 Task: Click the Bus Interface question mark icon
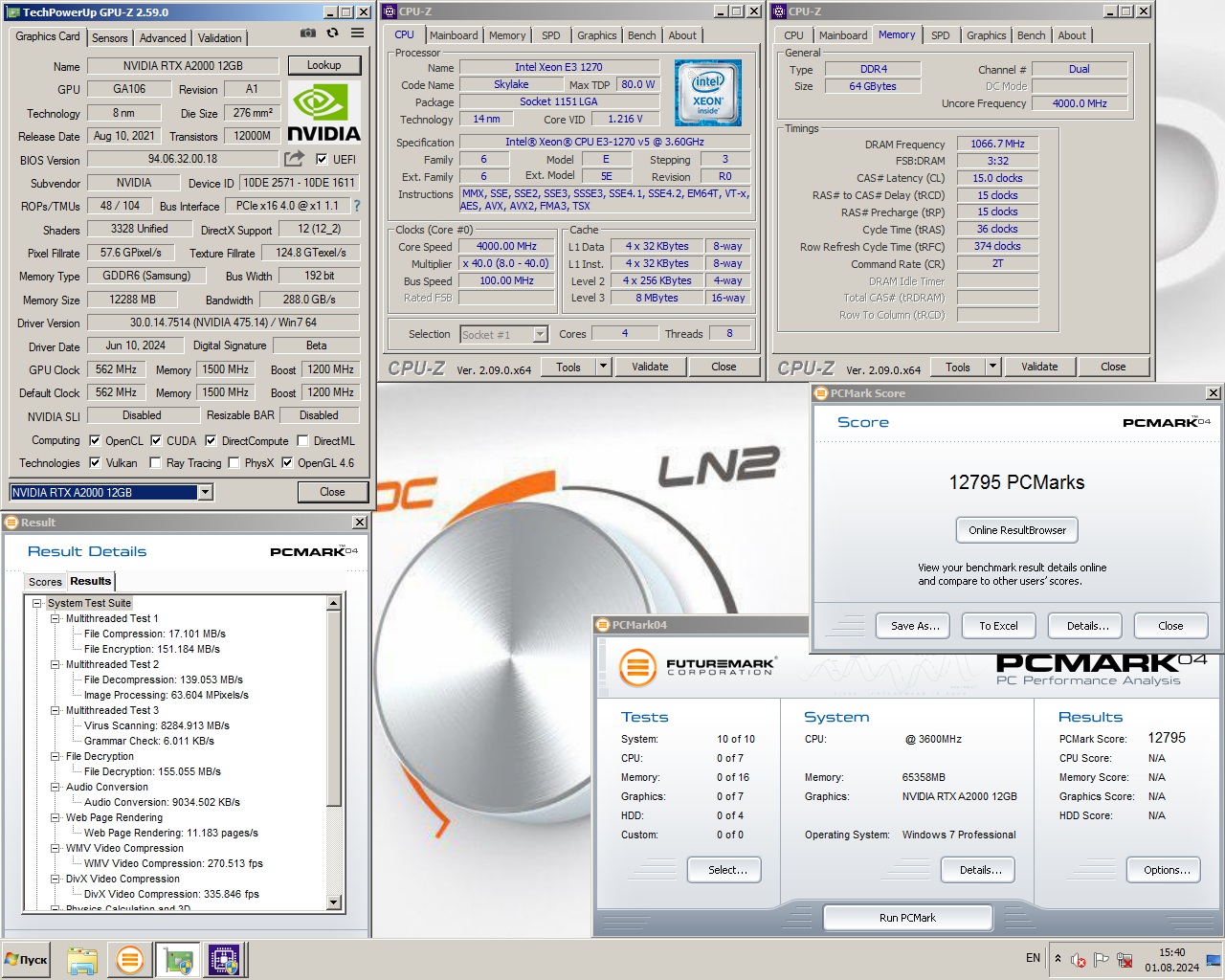coord(357,206)
